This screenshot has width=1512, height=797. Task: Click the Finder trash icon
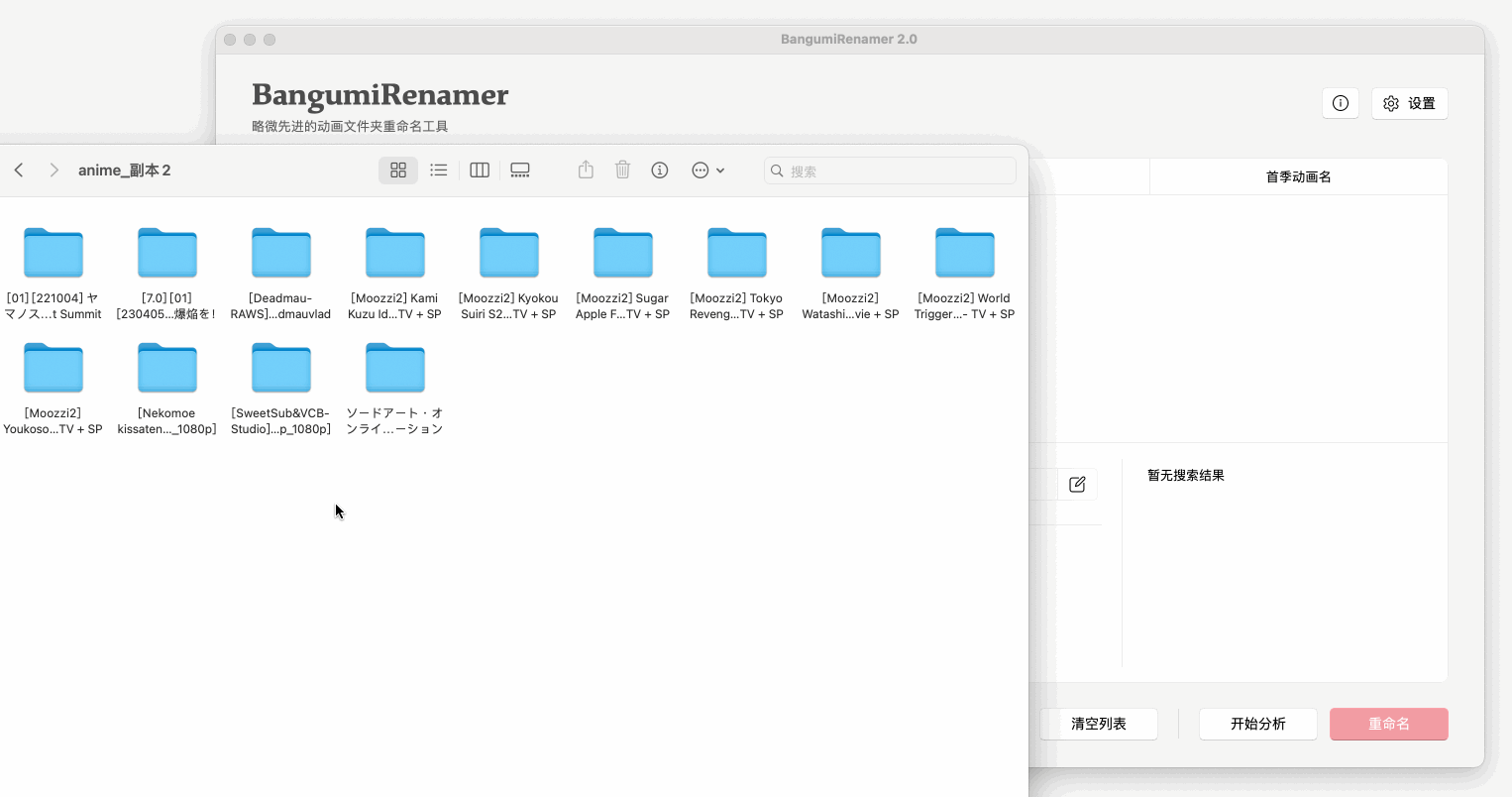point(622,171)
